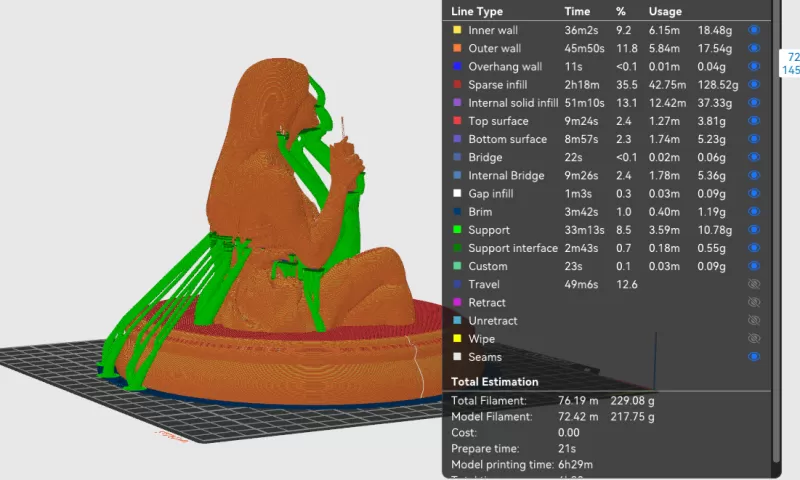This screenshot has width=800, height=480.
Task: Toggle Bridge line visibility eye
Action: click(x=754, y=157)
